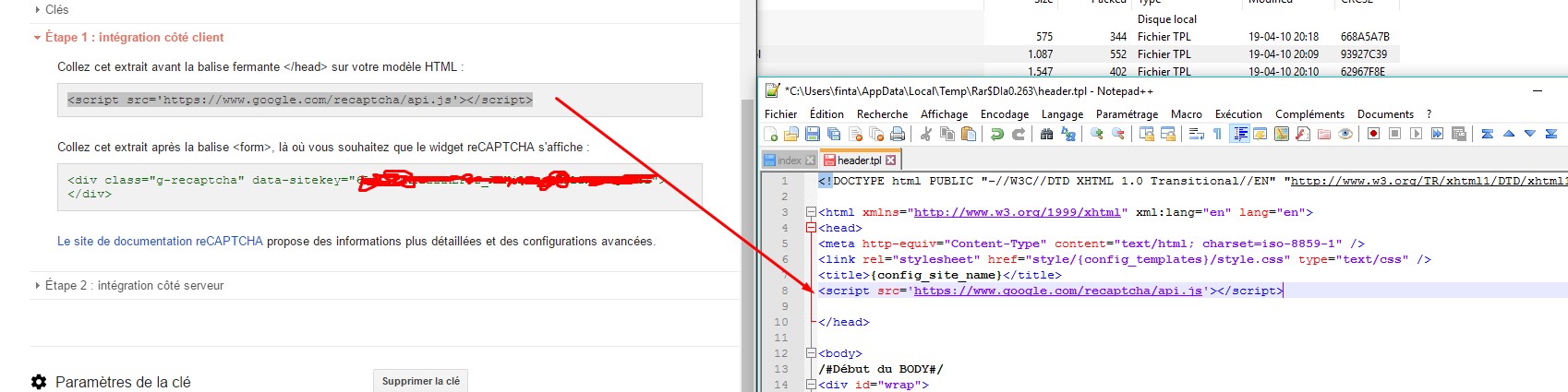Screen dimensions: 1568x392
Task: Open the Document Map panel icon
Action: coord(1282,134)
